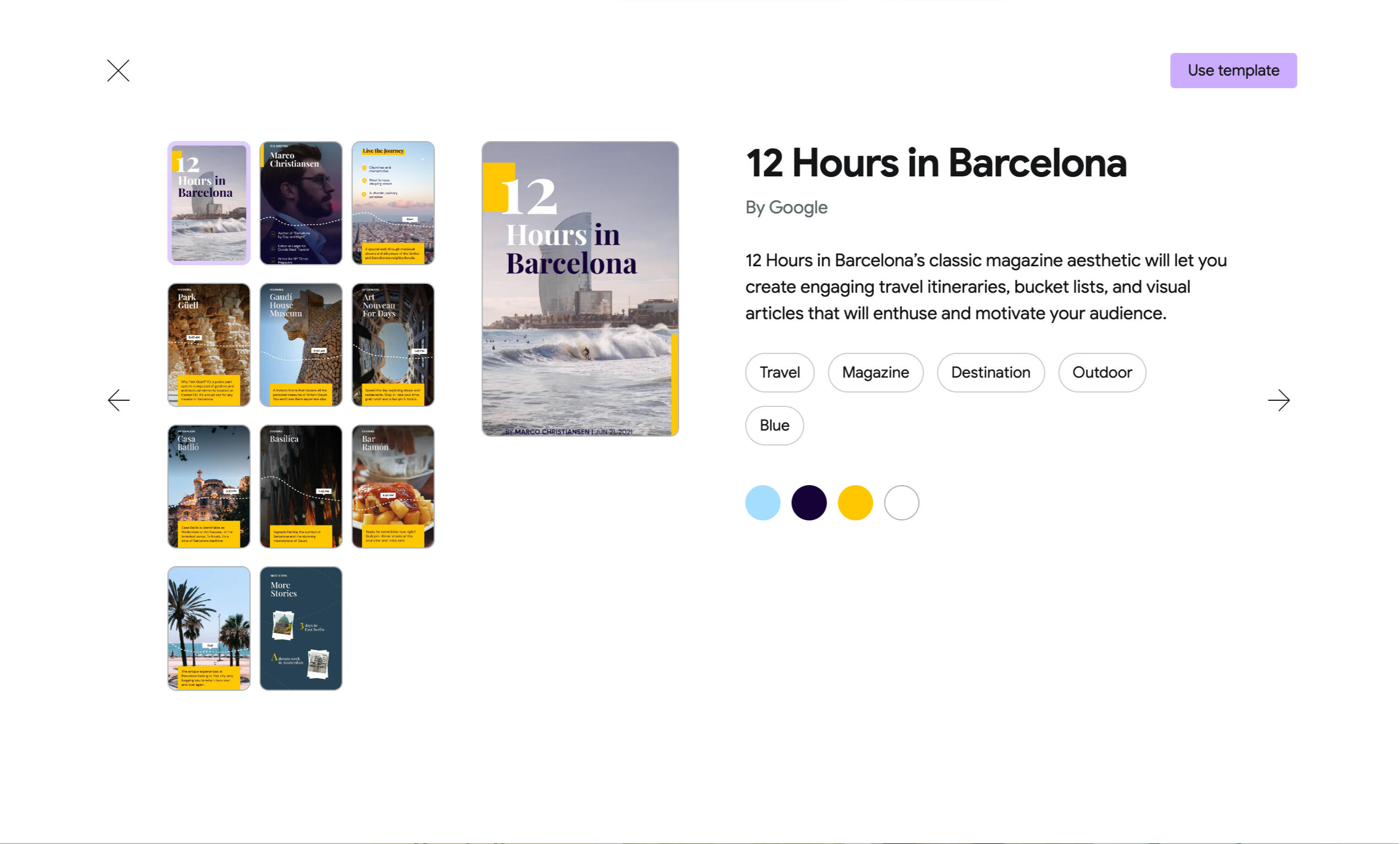1400x844 pixels.
Task: Open the By Google author link
Action: (x=786, y=207)
